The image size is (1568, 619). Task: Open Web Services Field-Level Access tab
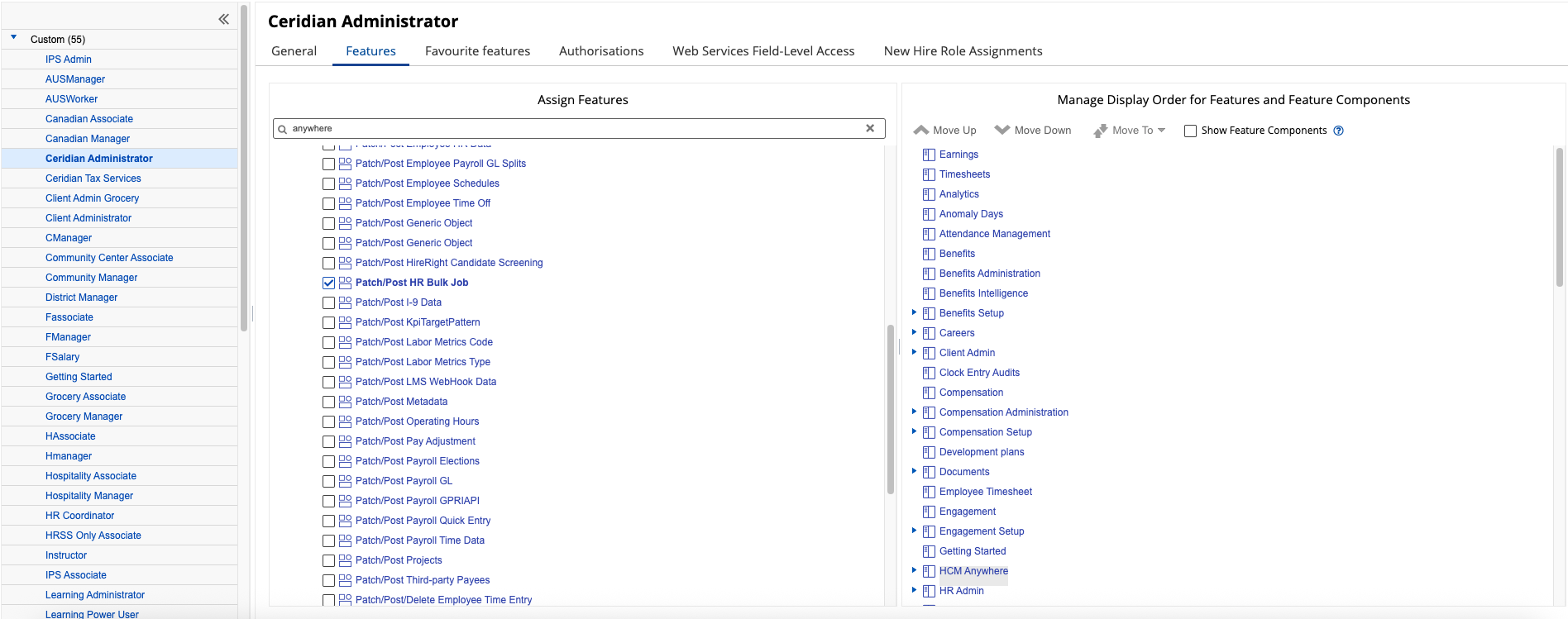(763, 51)
